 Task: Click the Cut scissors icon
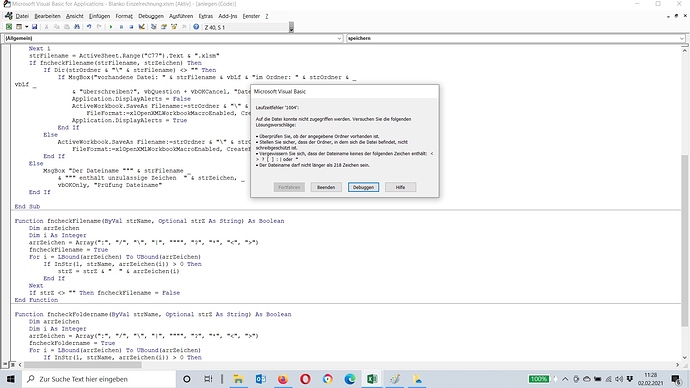point(46,27)
